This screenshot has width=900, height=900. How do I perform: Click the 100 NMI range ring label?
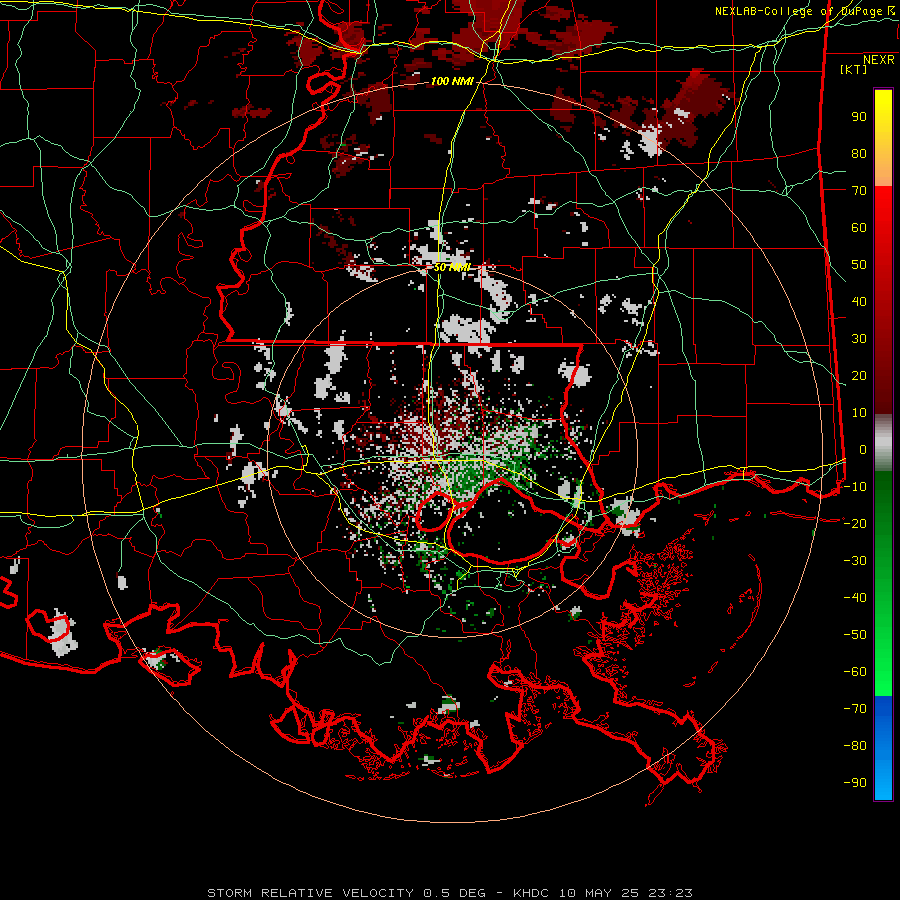click(452, 82)
